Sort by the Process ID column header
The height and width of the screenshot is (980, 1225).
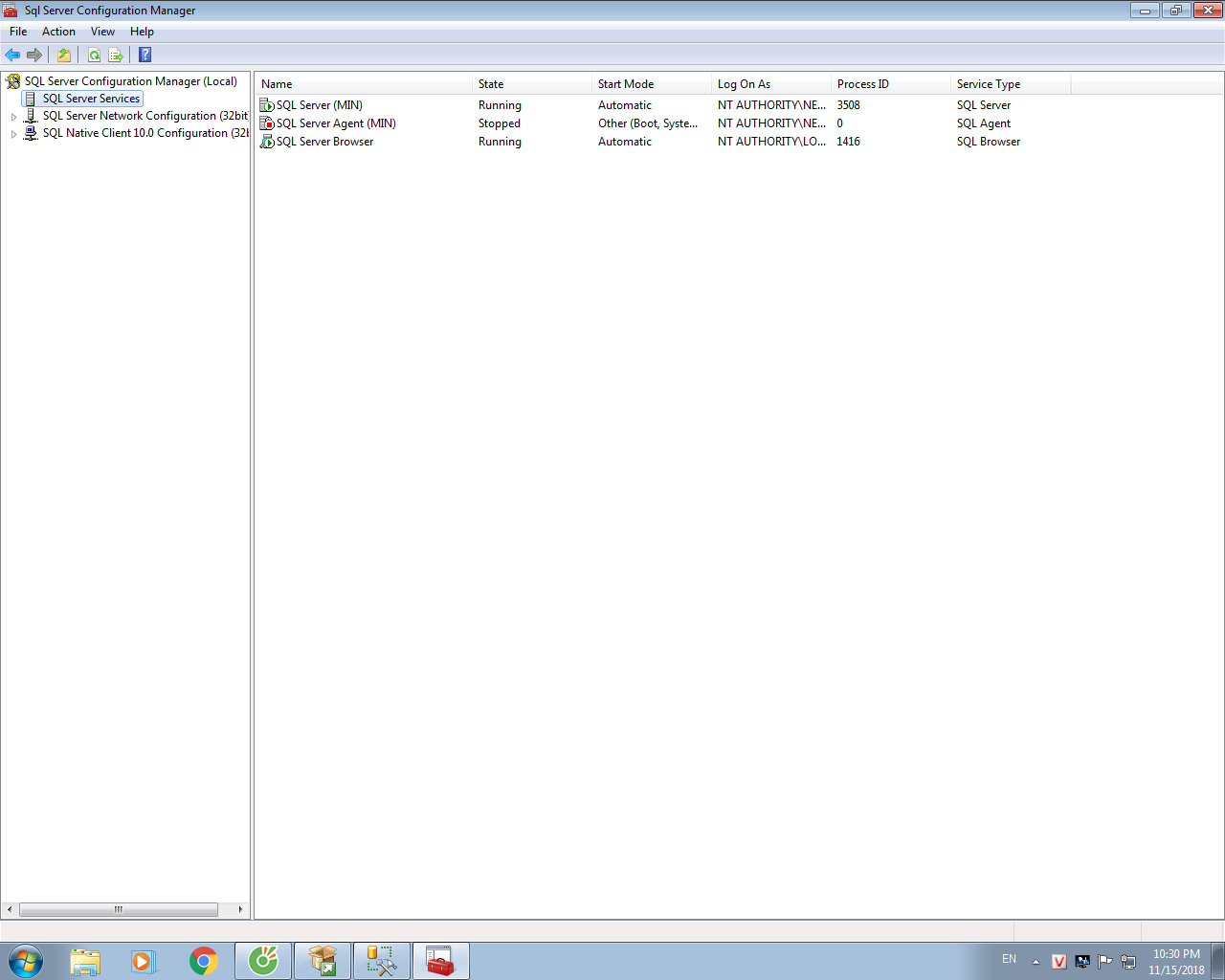[x=891, y=84]
